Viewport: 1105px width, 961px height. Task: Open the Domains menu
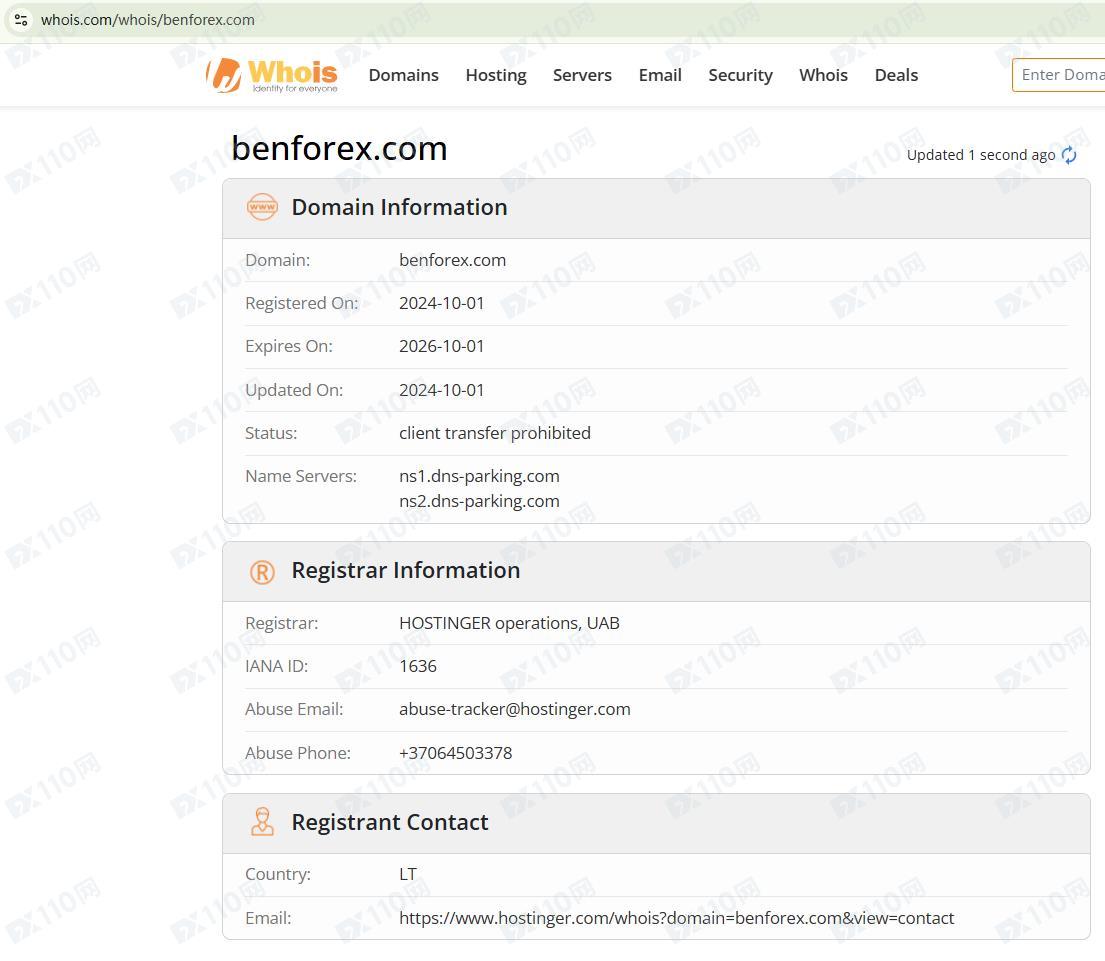click(403, 75)
